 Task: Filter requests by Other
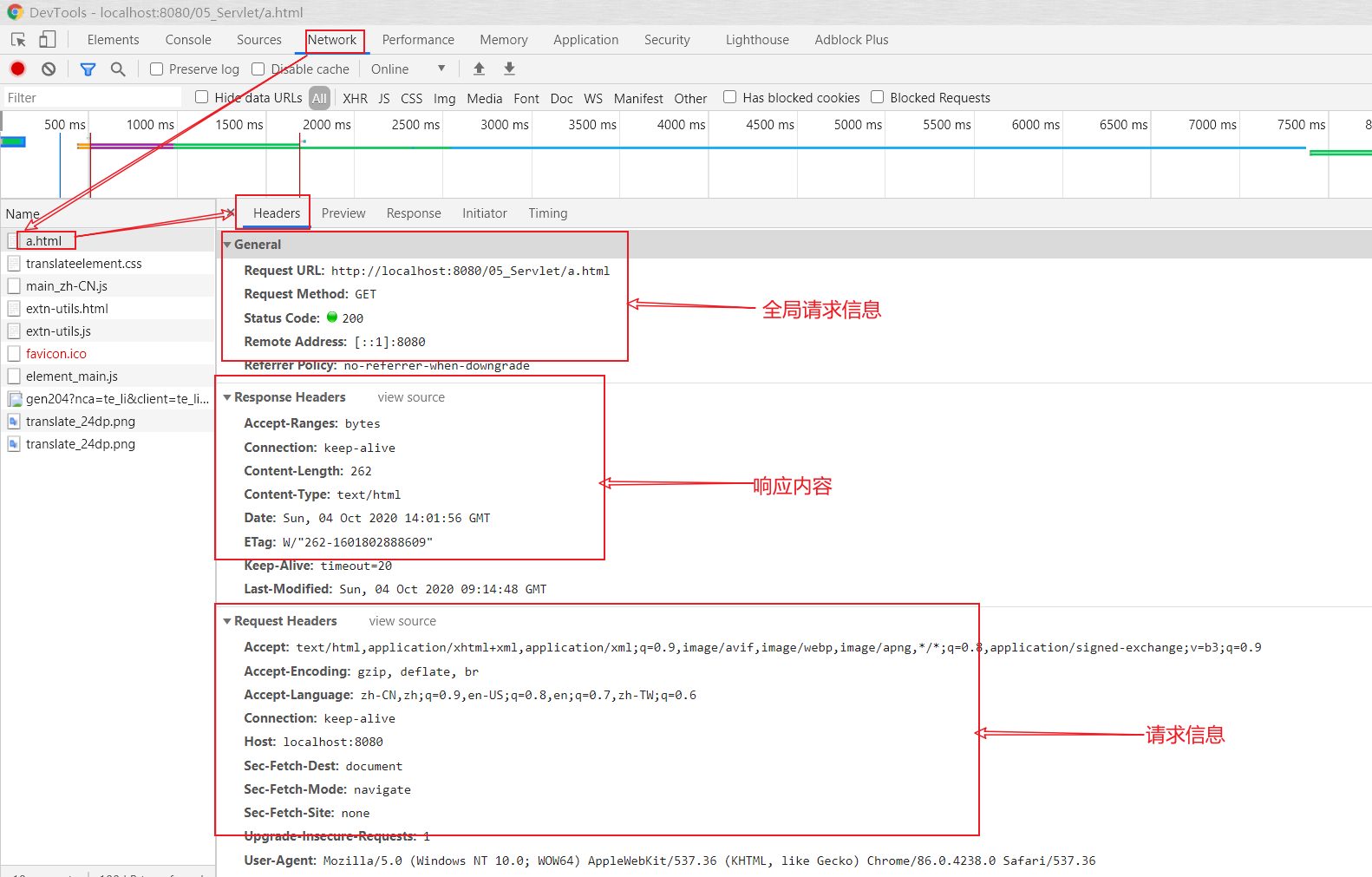[x=690, y=99]
